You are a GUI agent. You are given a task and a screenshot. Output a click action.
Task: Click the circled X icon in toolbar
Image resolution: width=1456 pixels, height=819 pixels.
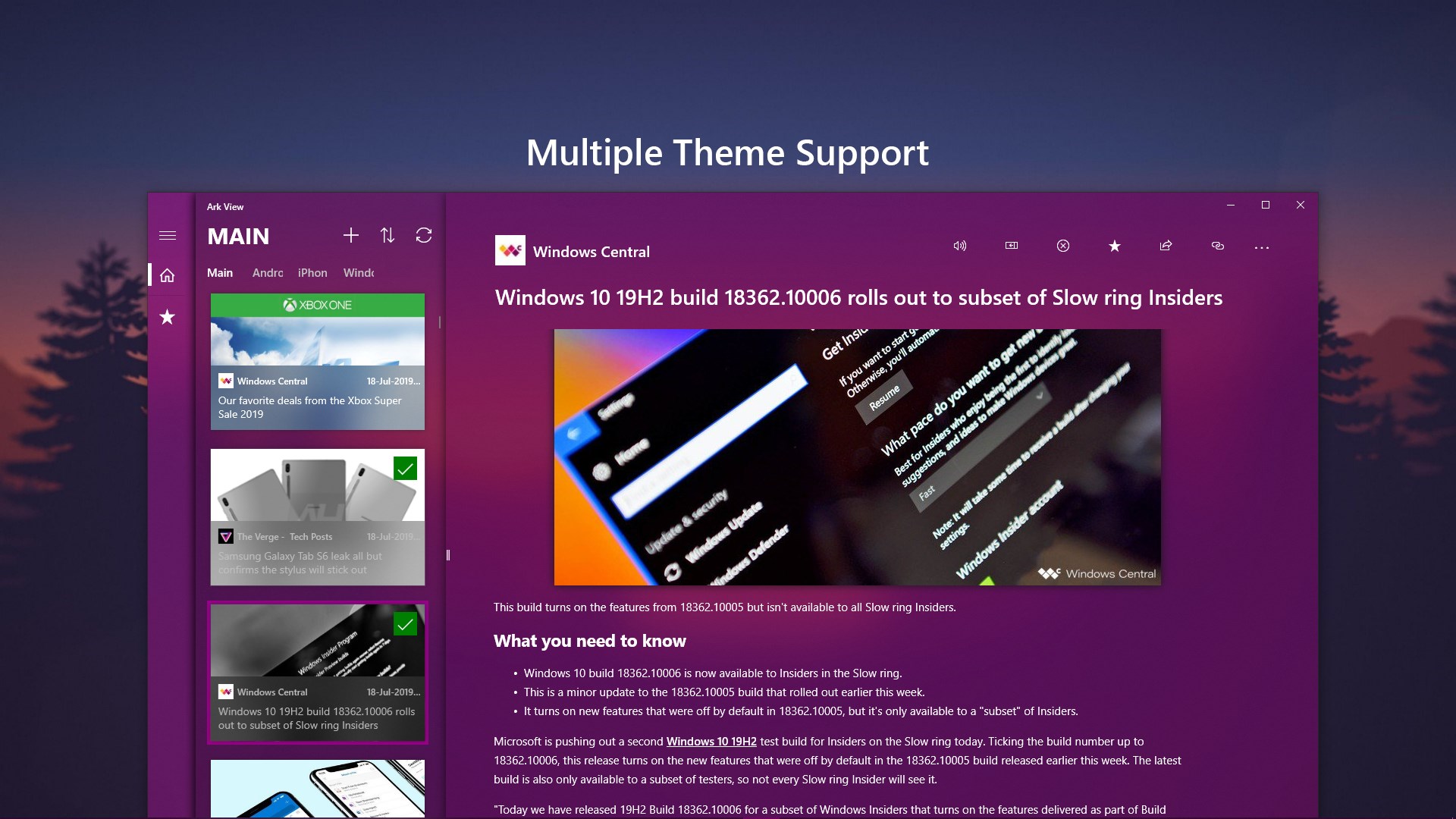tap(1063, 246)
